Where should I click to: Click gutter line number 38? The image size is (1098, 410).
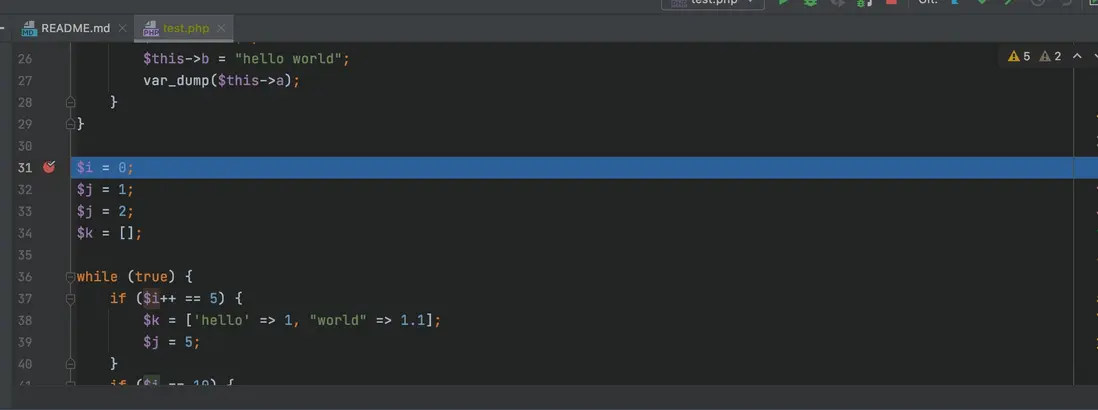(25, 320)
